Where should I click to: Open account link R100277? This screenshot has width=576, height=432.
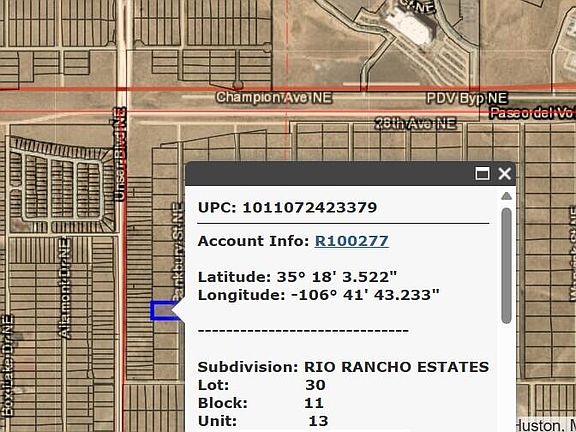coord(352,241)
